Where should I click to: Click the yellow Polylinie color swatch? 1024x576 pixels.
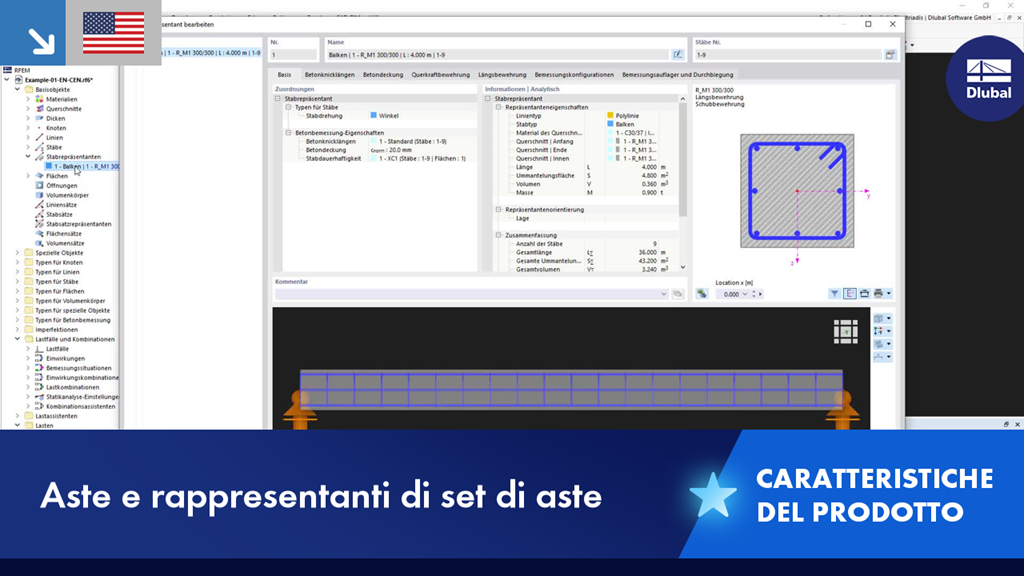[611, 116]
